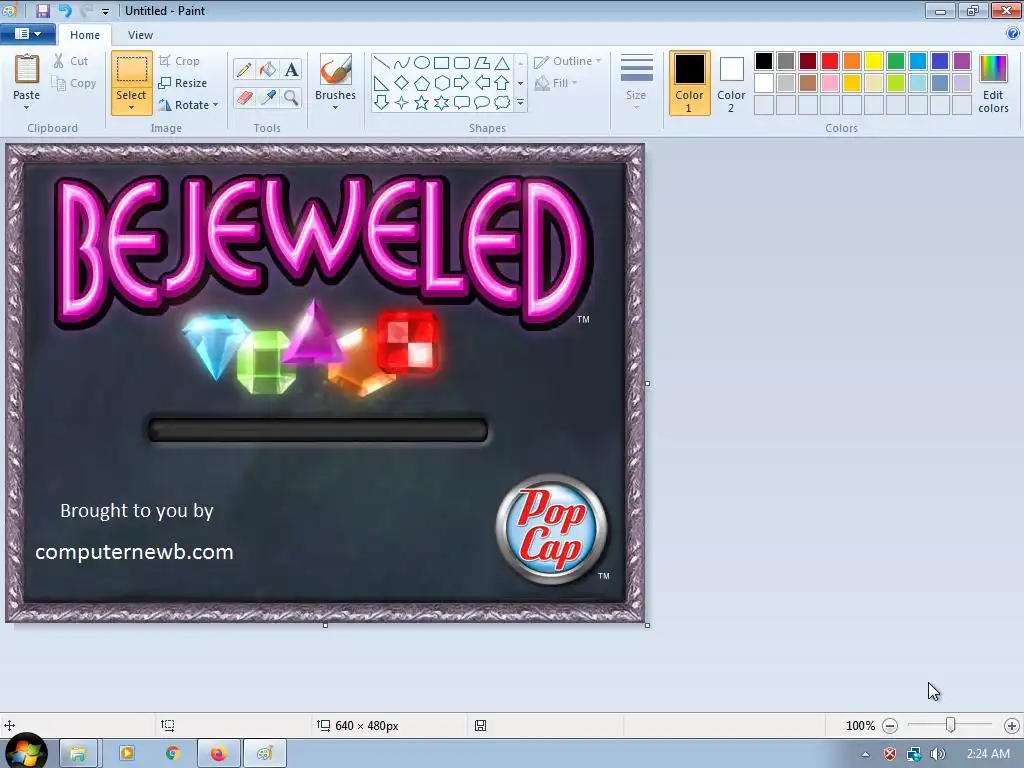Image resolution: width=1024 pixels, height=768 pixels.
Task: Open the Rotate dropdown
Action: click(187, 104)
